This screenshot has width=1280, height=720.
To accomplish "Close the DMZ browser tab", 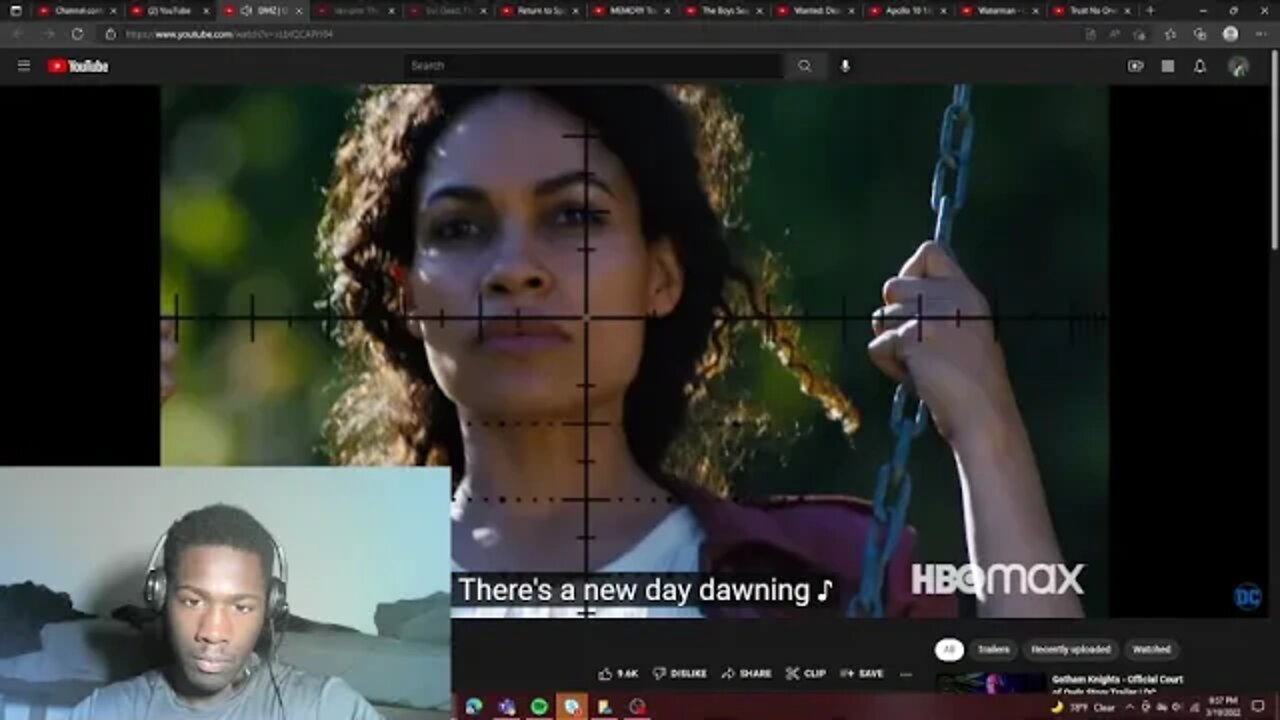I will (x=297, y=10).
